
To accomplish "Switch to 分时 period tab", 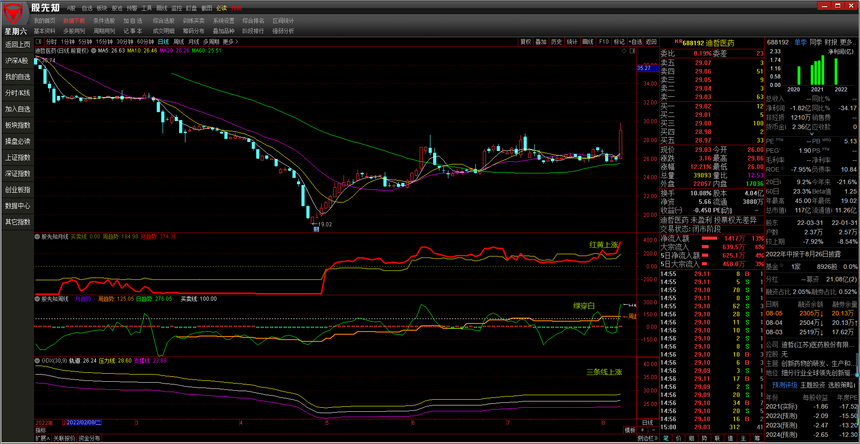I will [51, 42].
